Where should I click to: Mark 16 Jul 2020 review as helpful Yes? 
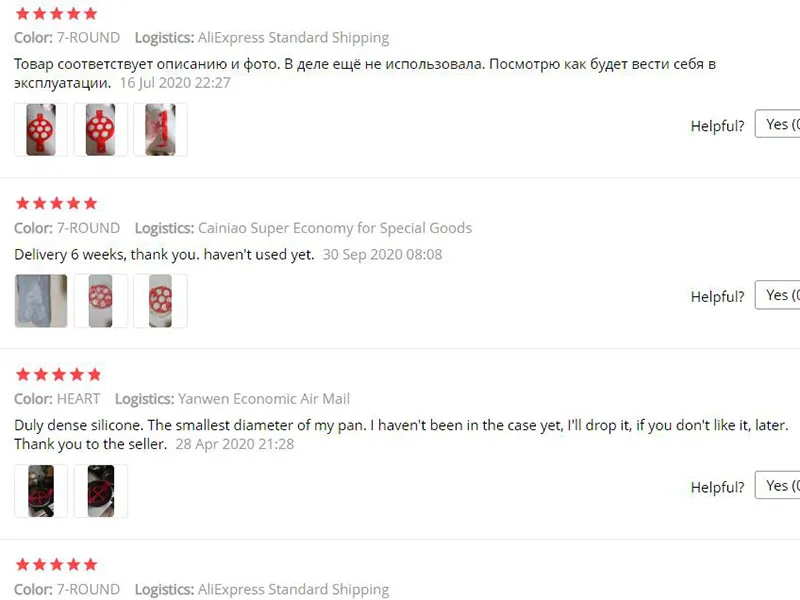coord(778,124)
